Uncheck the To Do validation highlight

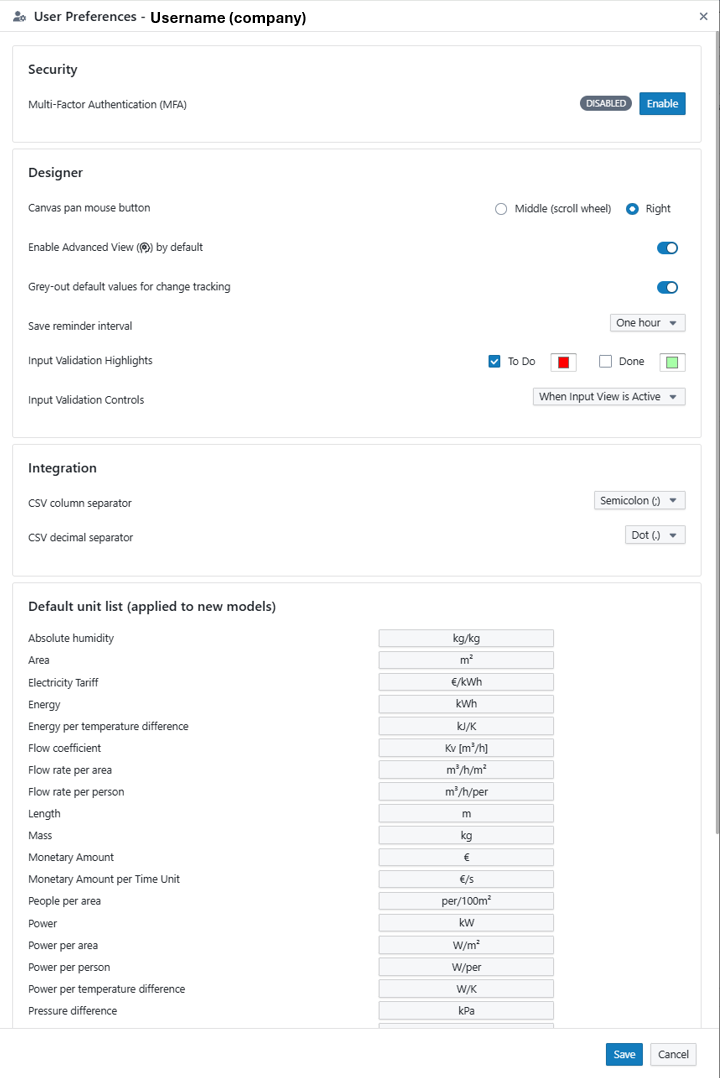pos(494,362)
